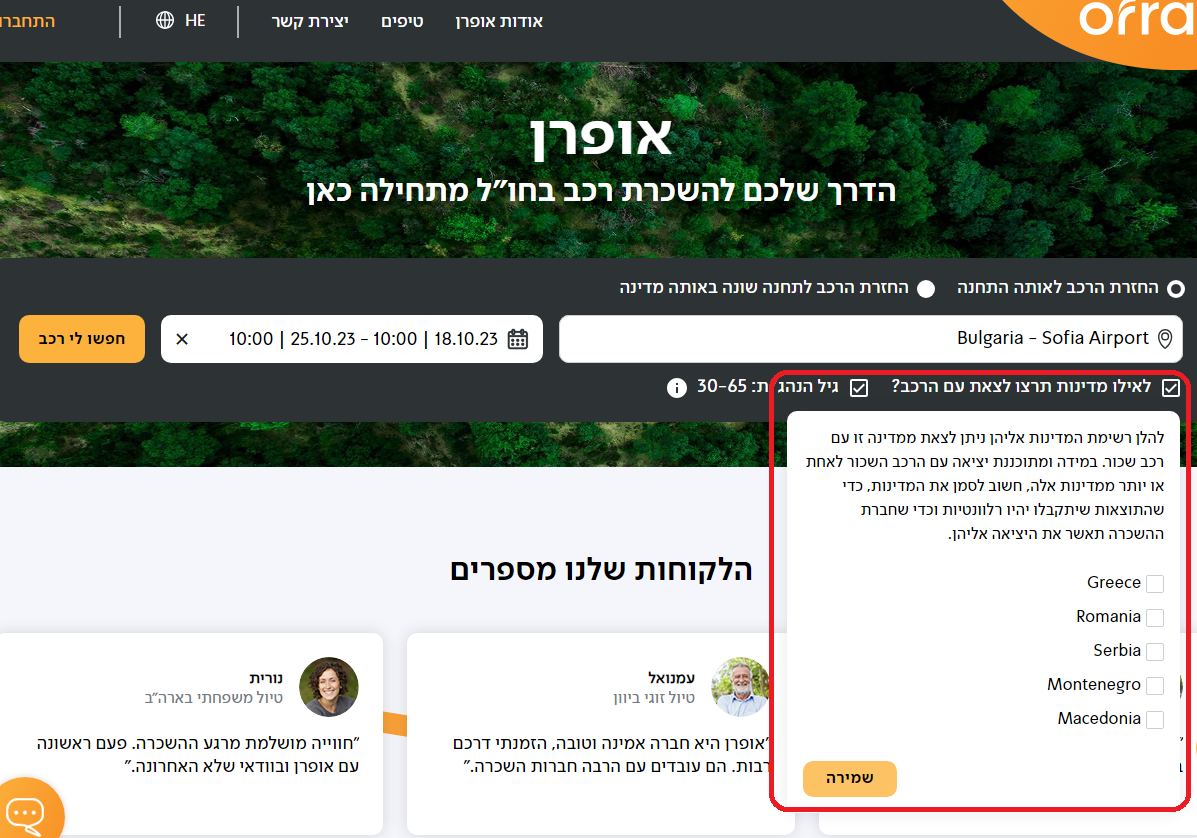This screenshot has width=1197, height=838.
Task: Click the globe language icon
Action: (x=165, y=21)
